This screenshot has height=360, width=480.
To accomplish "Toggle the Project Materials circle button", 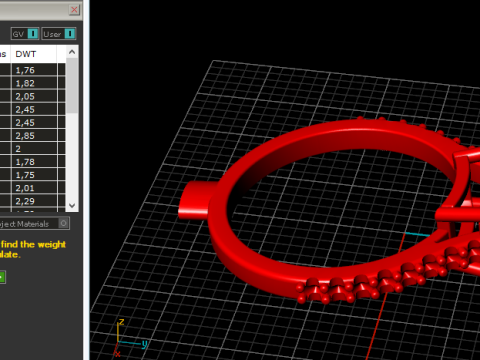I will coord(63,223).
